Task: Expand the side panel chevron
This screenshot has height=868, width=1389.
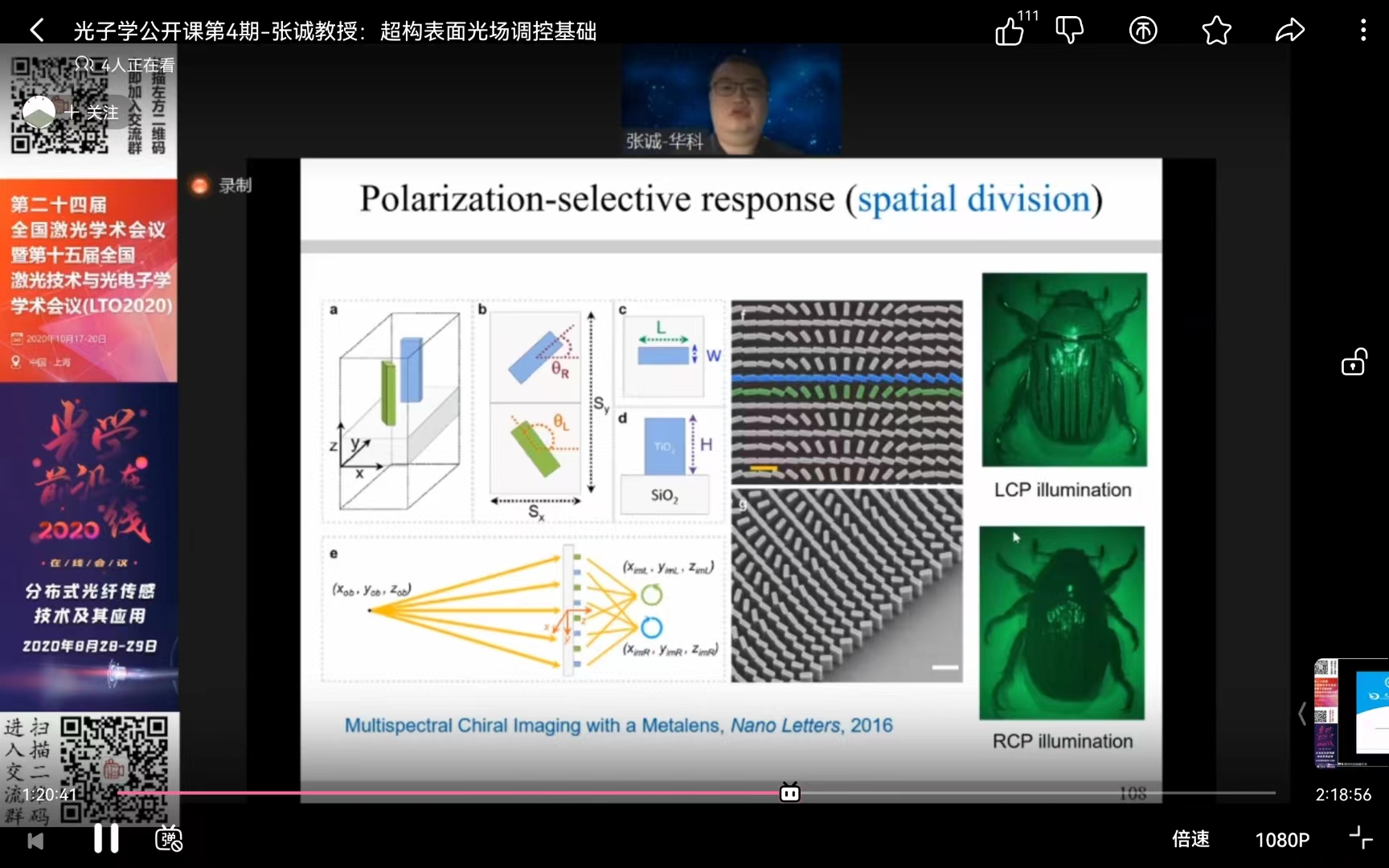Action: 1302,714
